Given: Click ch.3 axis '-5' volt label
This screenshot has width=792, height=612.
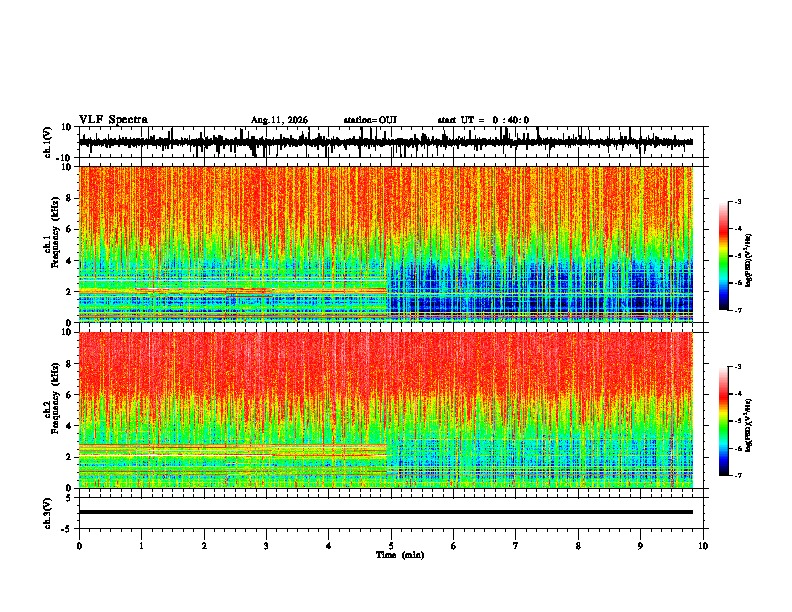Looking at the screenshot, I should (67, 529).
